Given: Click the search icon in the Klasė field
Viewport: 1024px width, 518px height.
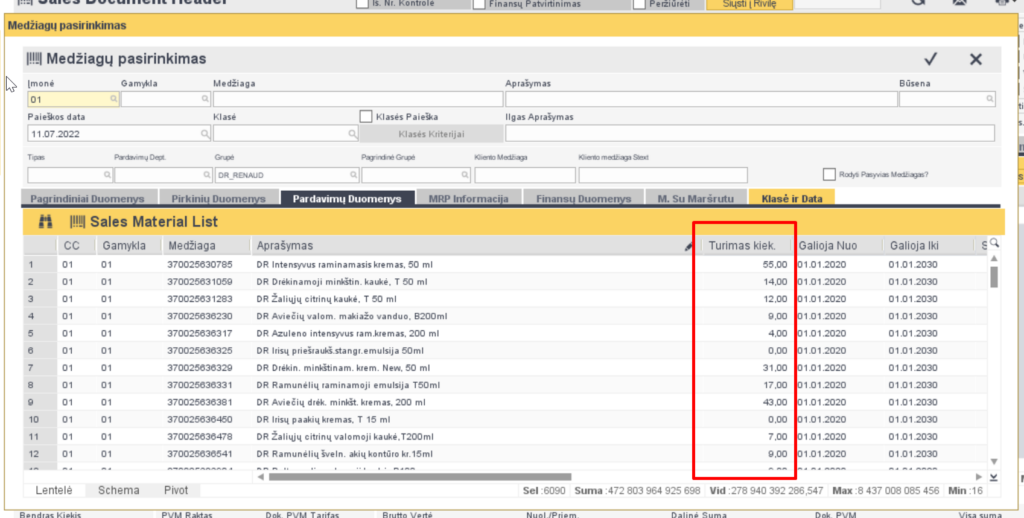Looking at the screenshot, I should pyautogui.click(x=350, y=133).
